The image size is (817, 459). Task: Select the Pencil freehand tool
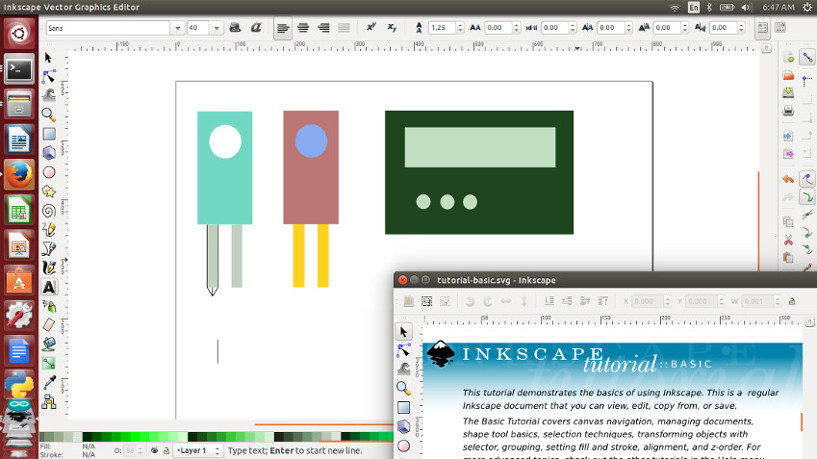point(49,230)
